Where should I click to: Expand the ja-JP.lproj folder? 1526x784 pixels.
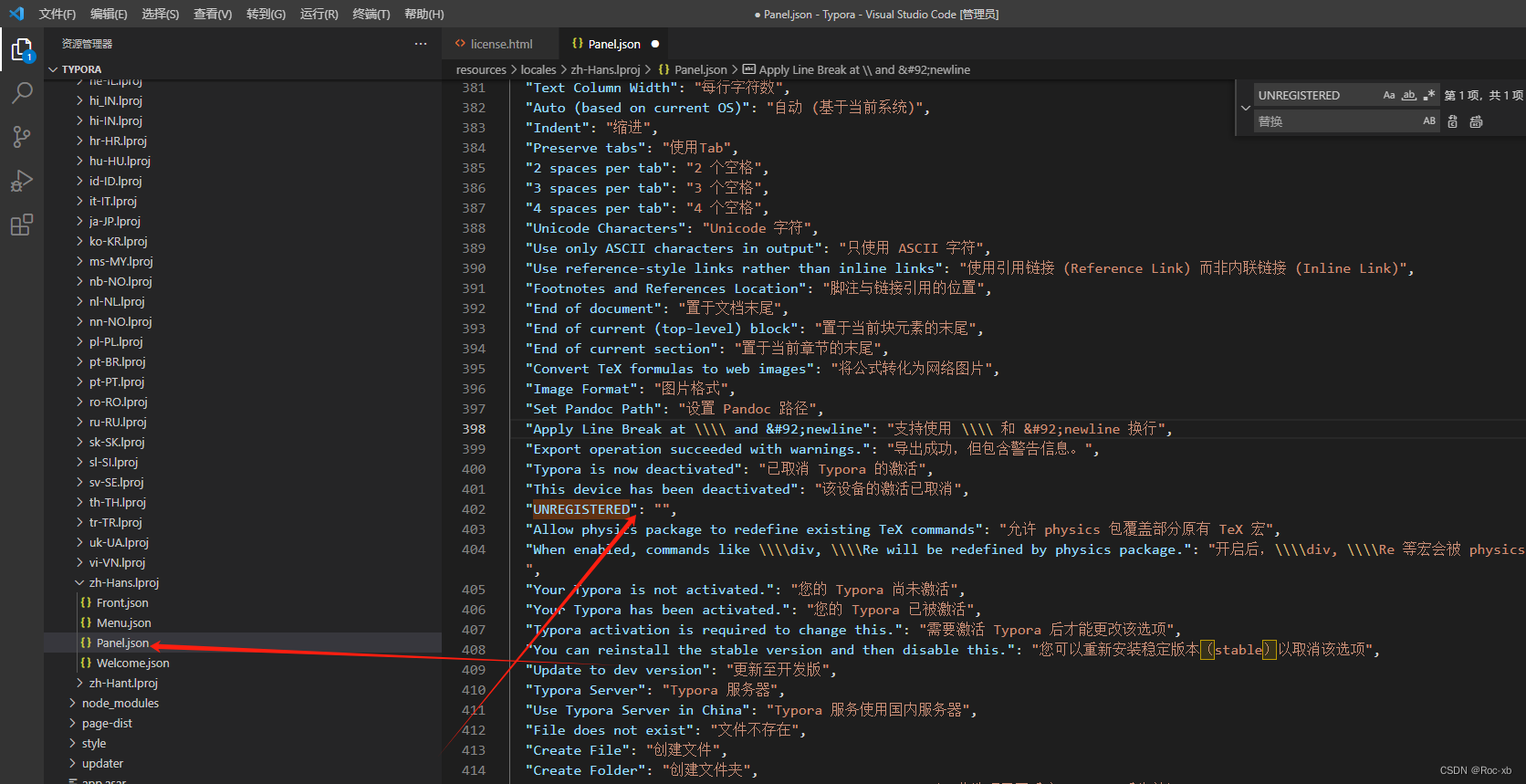pos(79,221)
